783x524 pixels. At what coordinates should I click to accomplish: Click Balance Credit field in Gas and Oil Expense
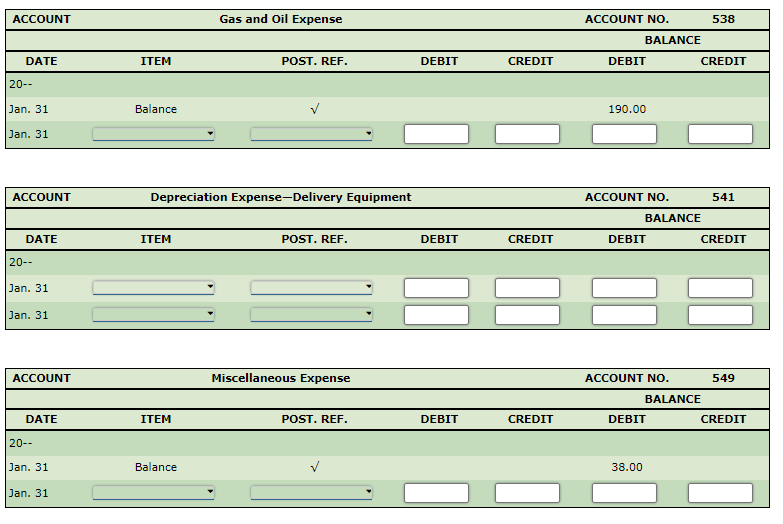pyautogui.click(x=720, y=134)
